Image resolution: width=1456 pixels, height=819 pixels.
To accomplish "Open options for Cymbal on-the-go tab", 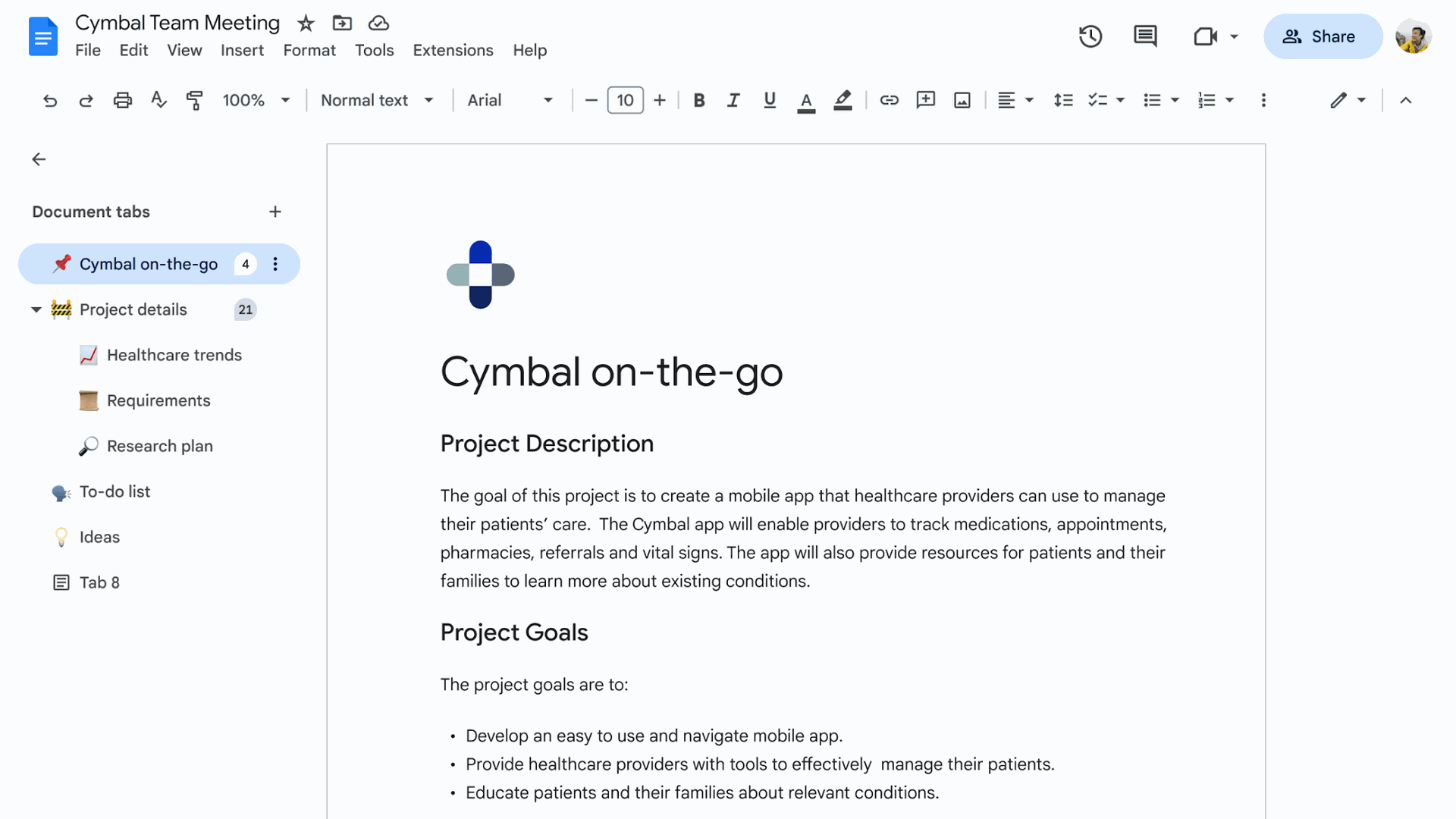I will [275, 264].
